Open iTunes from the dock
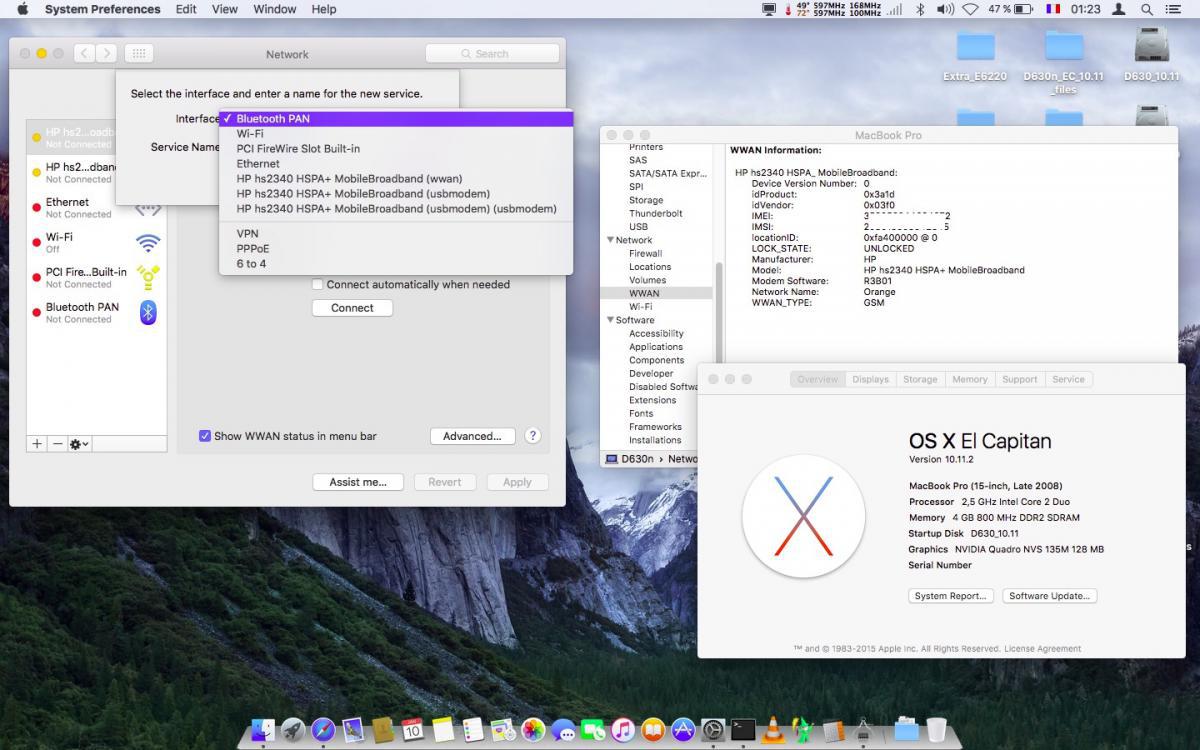Viewport: 1200px width, 750px height. coord(623,729)
